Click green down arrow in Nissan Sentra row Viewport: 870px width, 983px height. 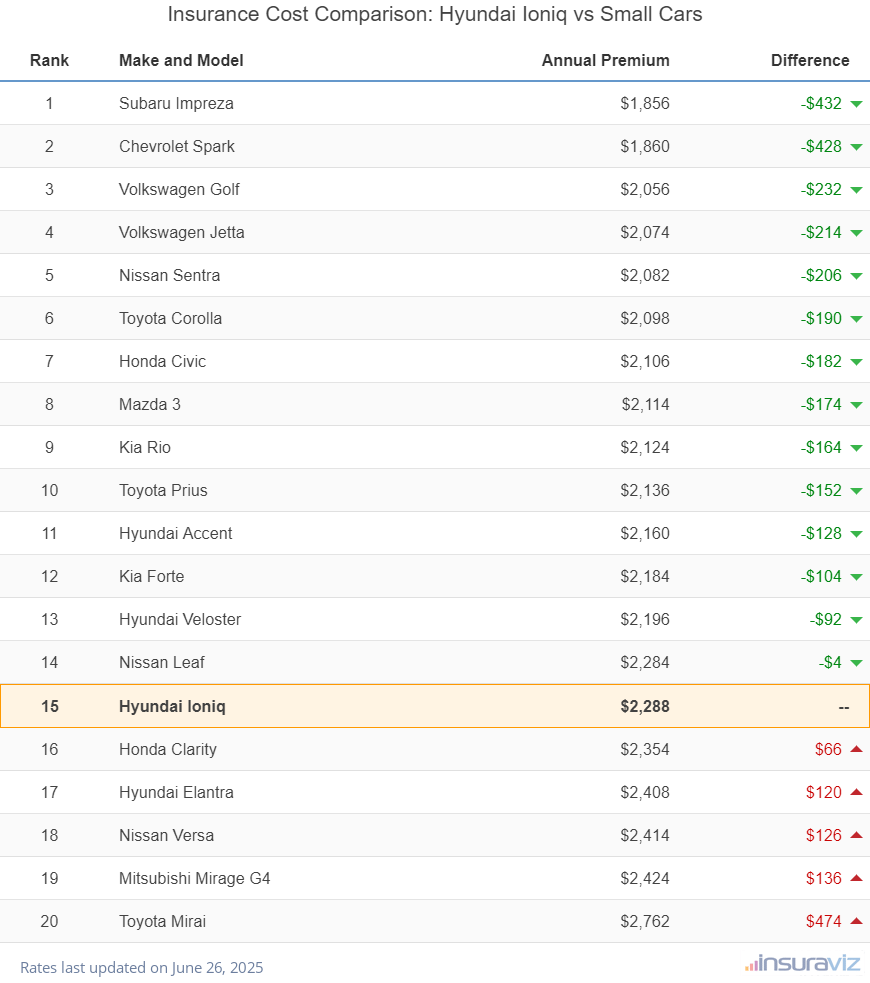click(x=856, y=276)
